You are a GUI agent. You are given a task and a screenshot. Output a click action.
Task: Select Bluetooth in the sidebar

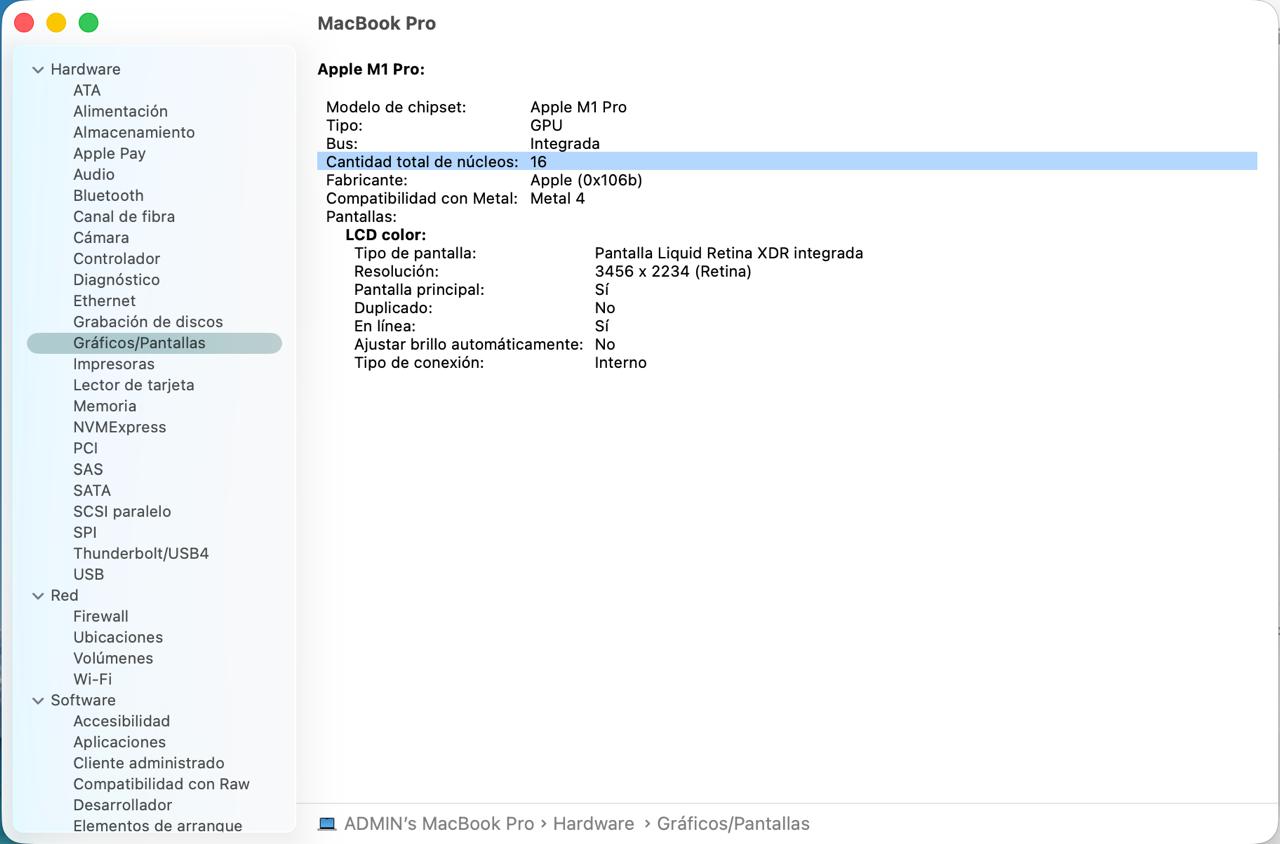pos(108,196)
